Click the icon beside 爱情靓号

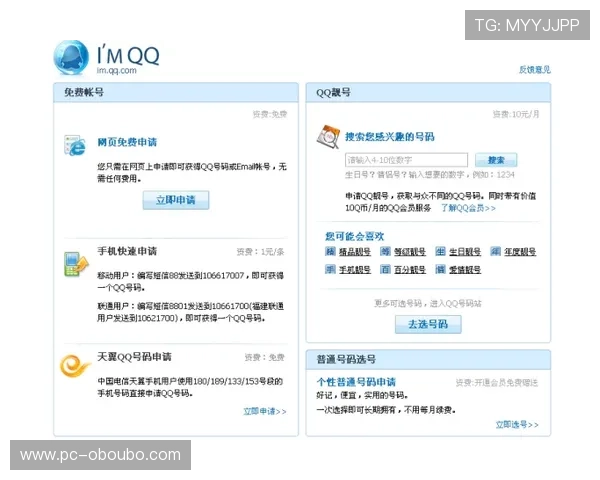click(440, 269)
